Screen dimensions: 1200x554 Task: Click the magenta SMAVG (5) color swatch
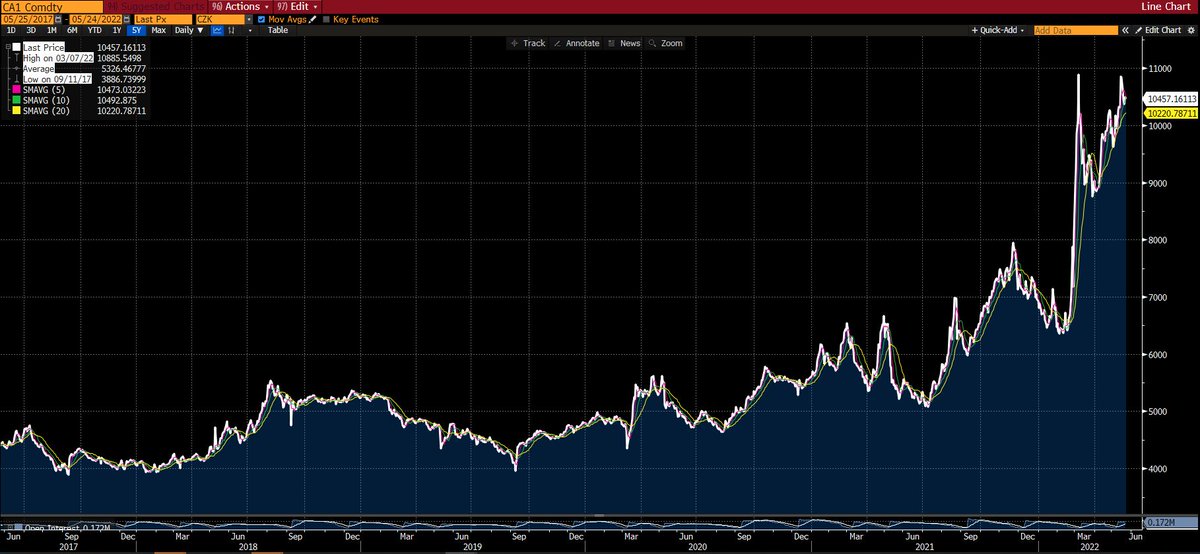pyautogui.click(x=16, y=89)
